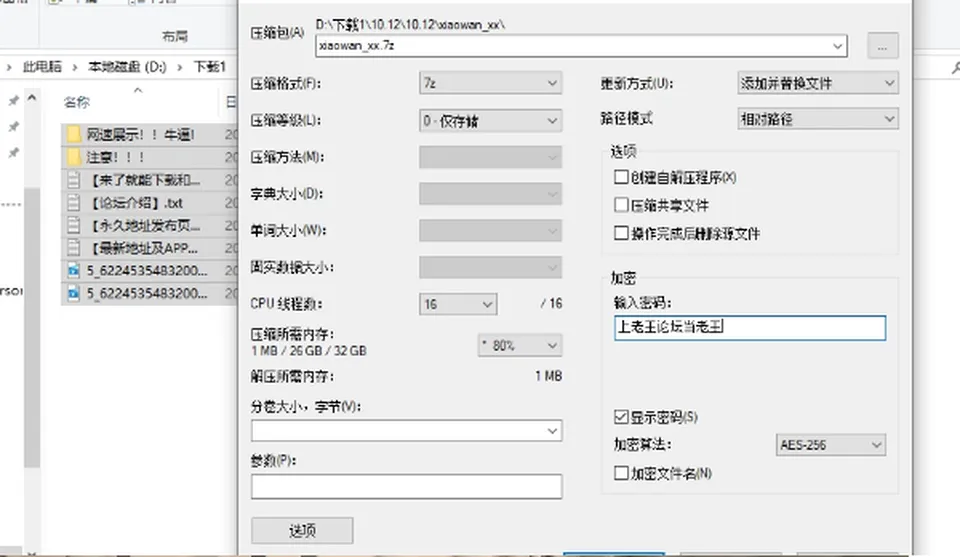960x557 pixels.
Task: Click the last 5_6224535483200 image file icon
Action: [73, 293]
